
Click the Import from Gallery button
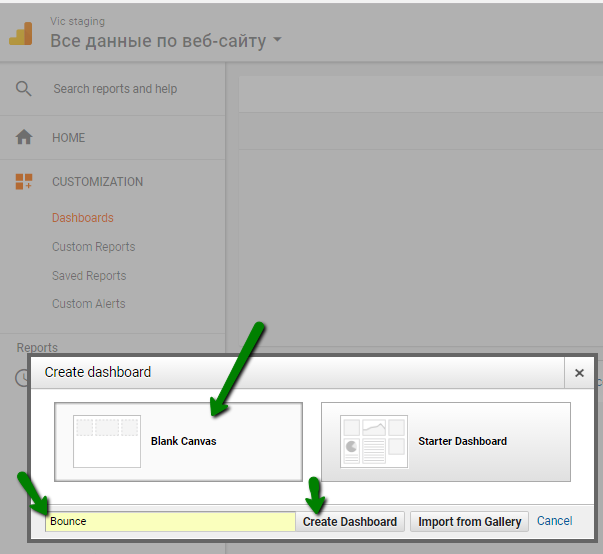[470, 522]
